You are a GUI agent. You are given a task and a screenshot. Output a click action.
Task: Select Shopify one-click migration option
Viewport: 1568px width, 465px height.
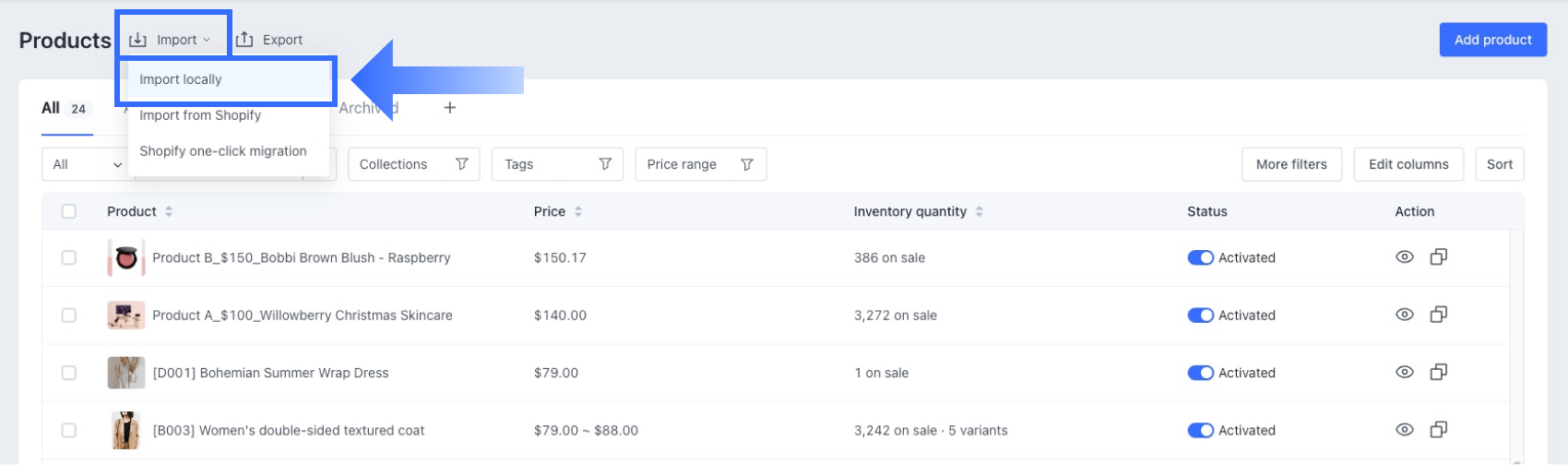click(x=223, y=151)
